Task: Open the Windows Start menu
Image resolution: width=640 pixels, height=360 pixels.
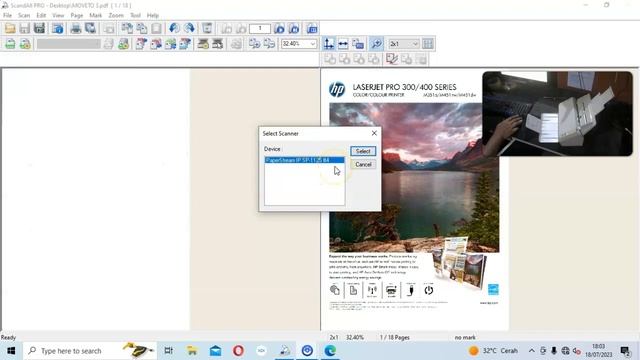Action: point(11,351)
